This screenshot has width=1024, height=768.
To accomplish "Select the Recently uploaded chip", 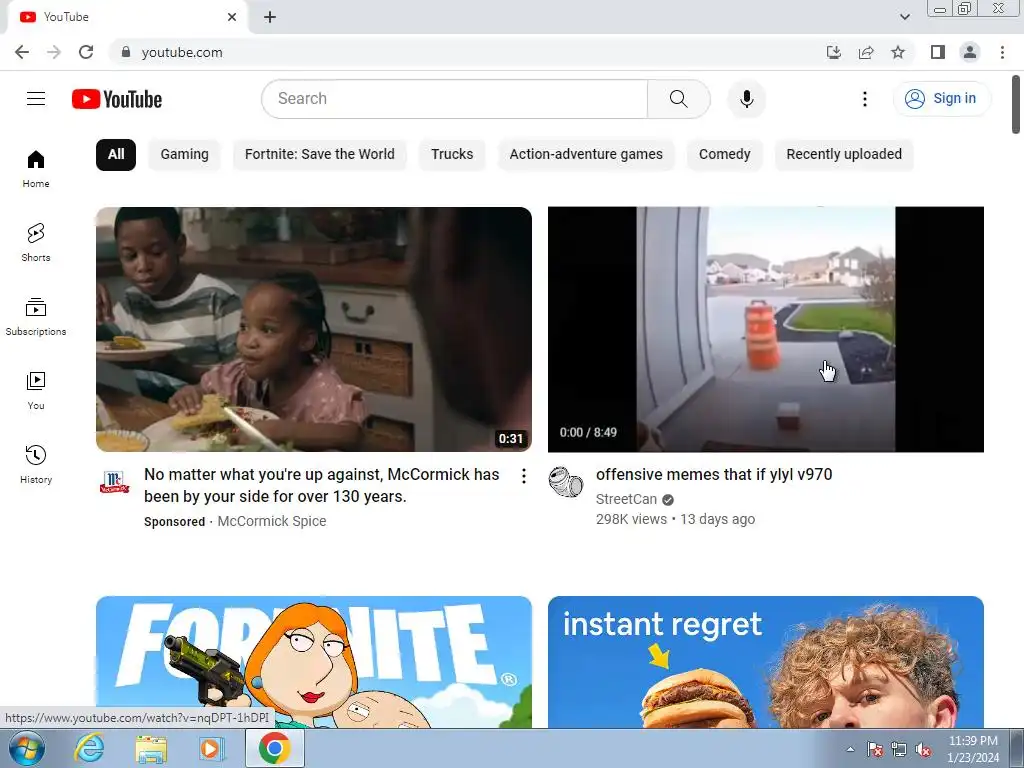I will [x=844, y=155].
